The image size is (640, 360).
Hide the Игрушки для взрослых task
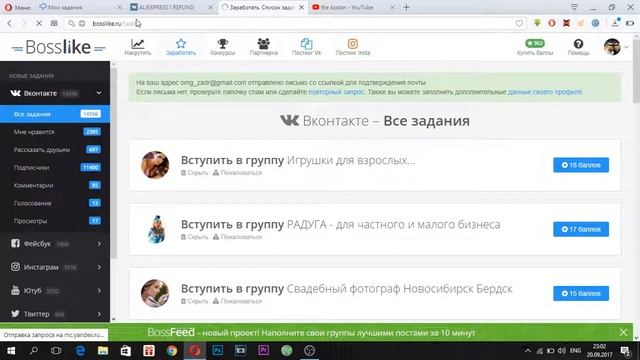point(195,173)
